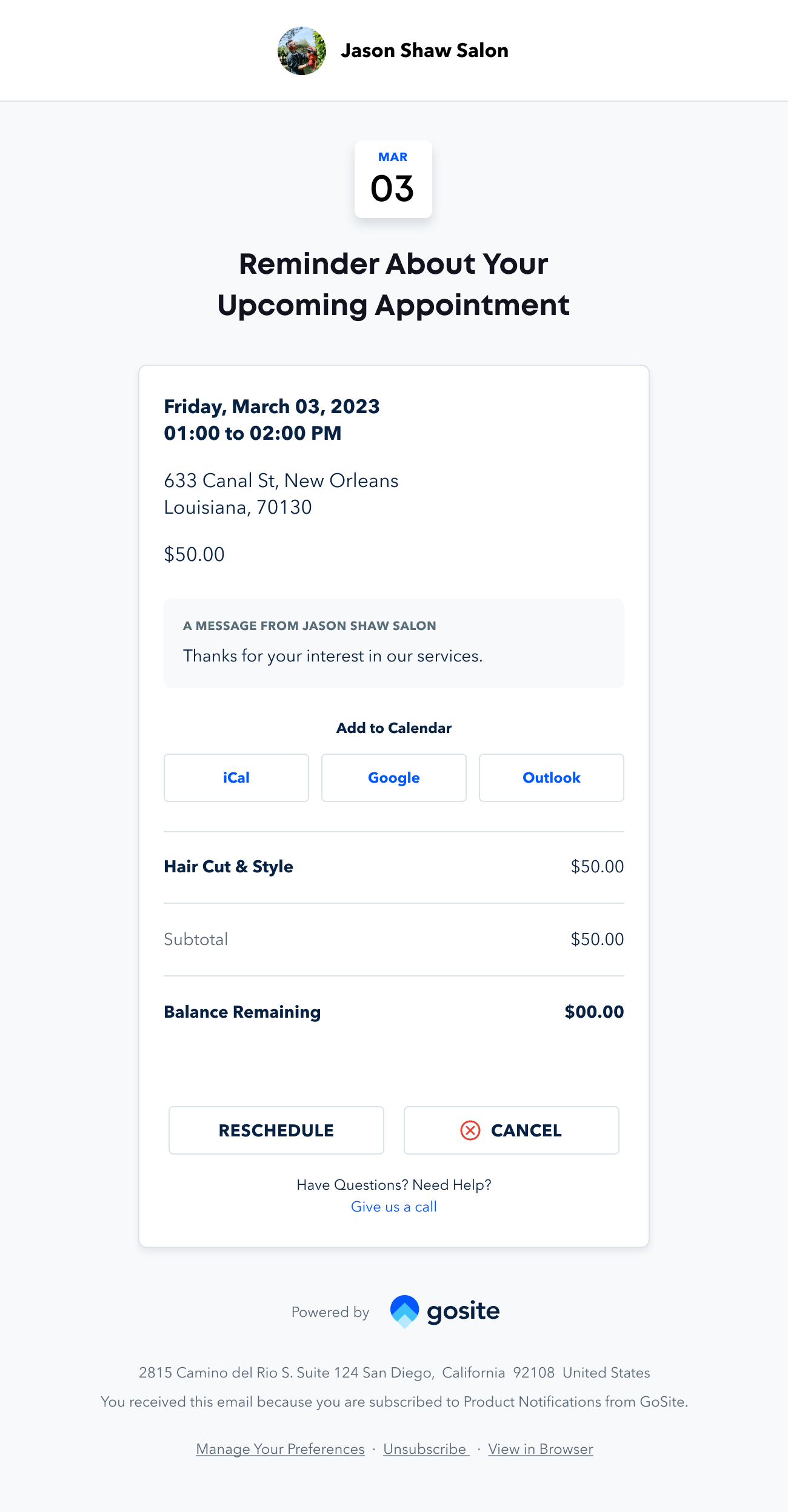The image size is (788, 1512).
Task: Add appointment to iCal
Action: 236,778
